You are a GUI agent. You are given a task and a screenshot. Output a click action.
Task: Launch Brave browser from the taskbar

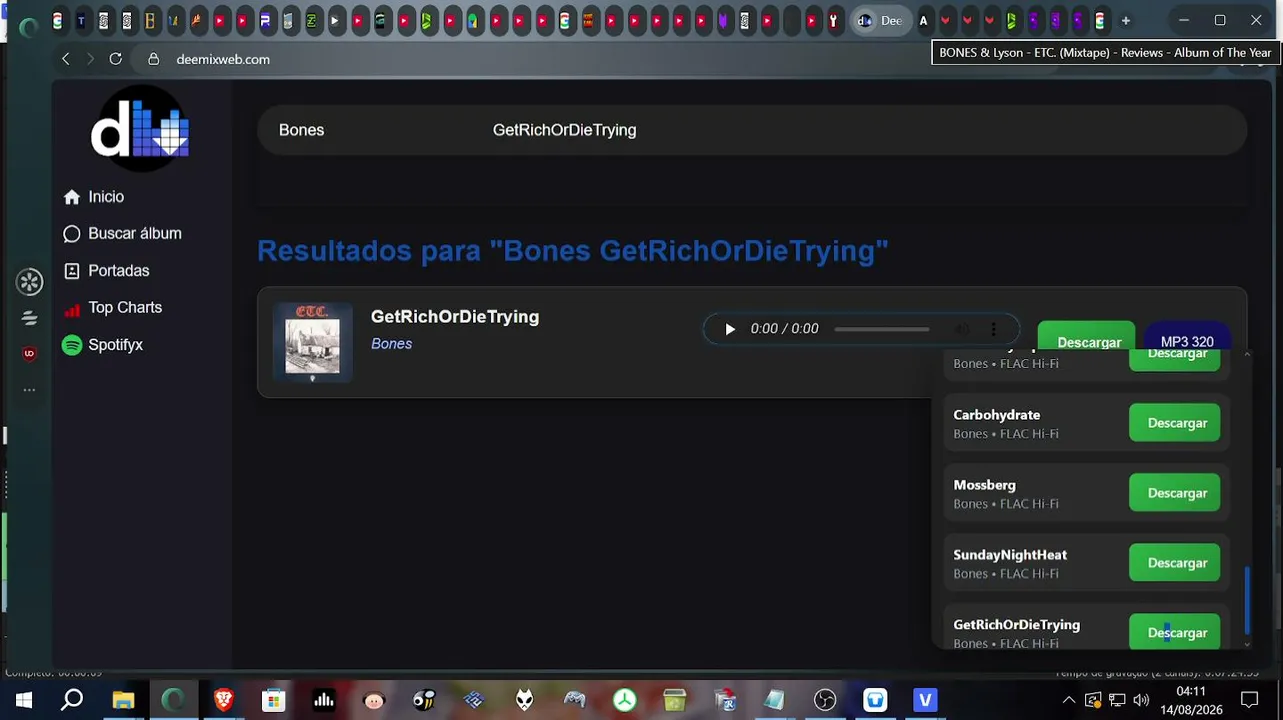point(224,700)
